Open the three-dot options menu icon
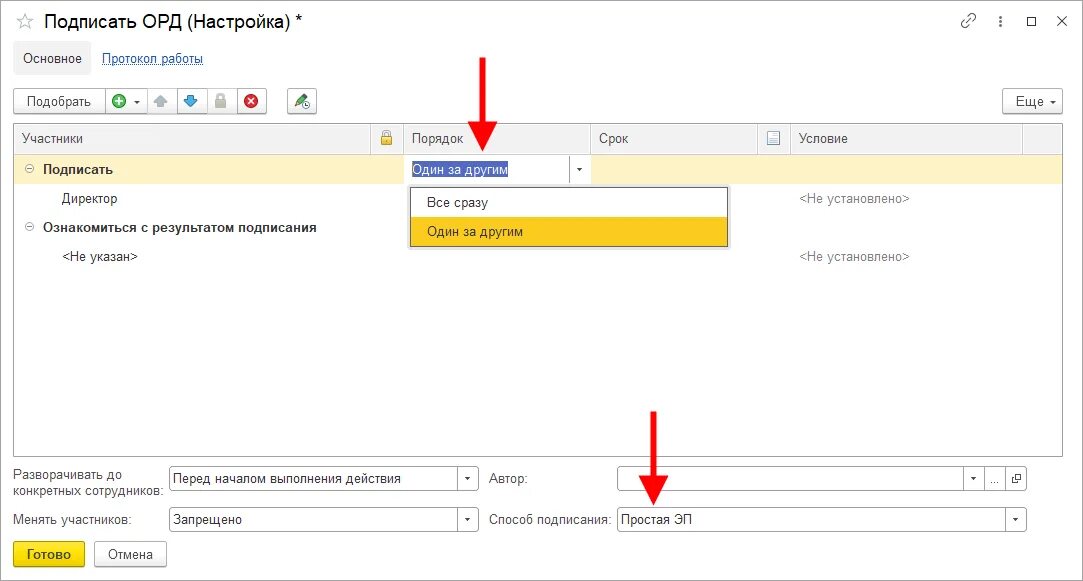The image size is (1083, 581). point(1000,21)
